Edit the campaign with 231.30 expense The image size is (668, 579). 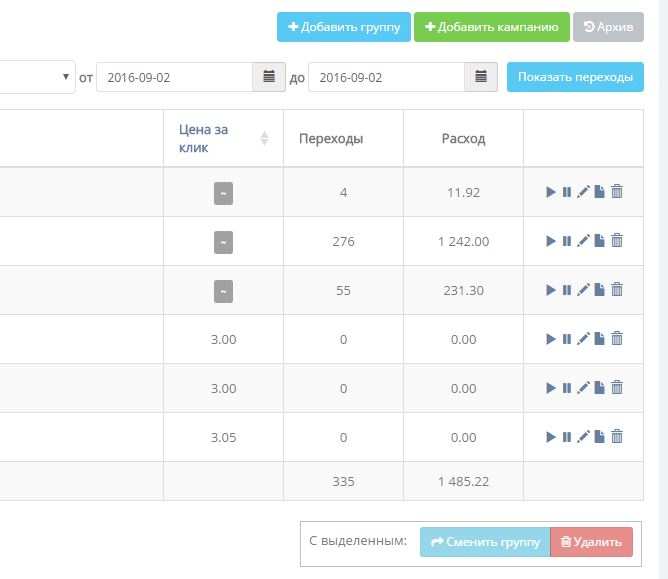tap(583, 290)
